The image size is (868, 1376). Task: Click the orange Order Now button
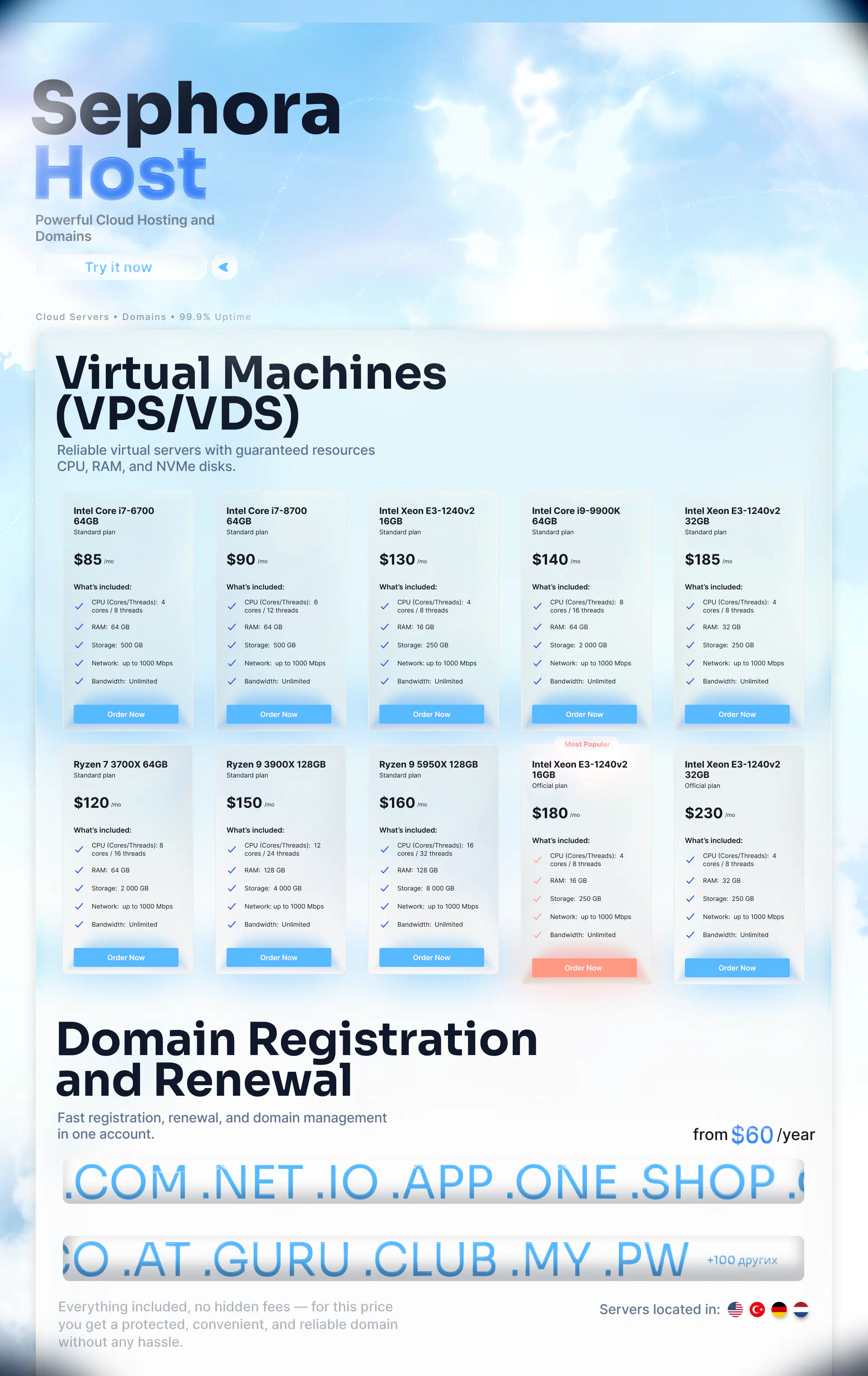584,967
